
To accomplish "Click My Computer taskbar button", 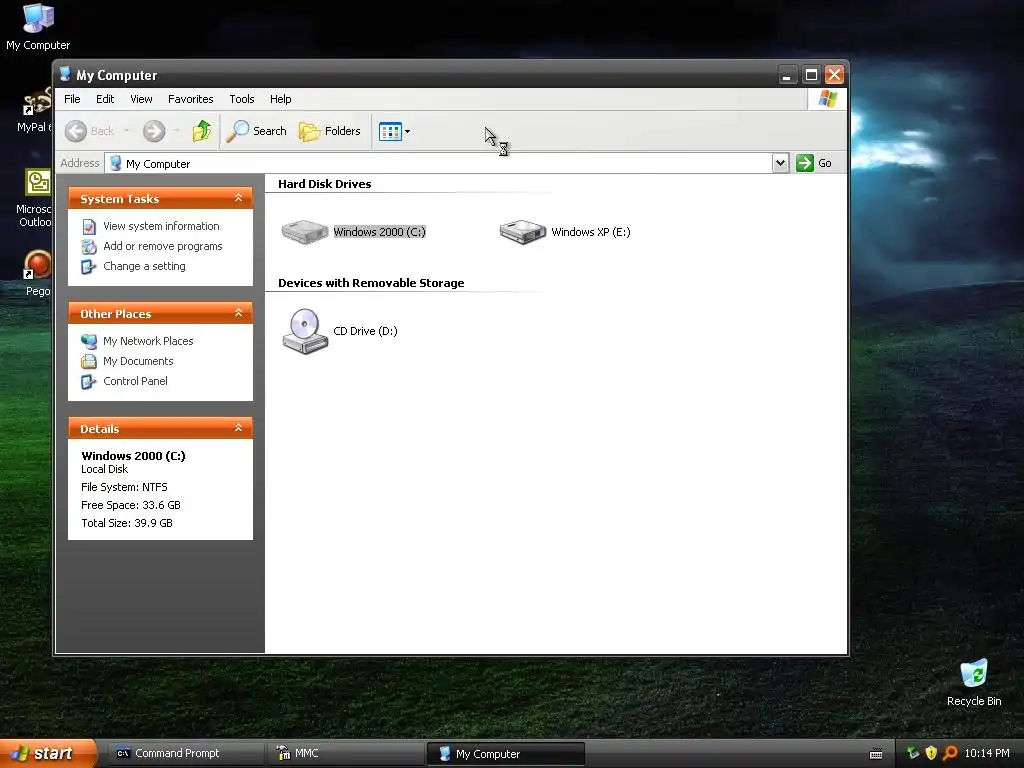I will (505, 754).
